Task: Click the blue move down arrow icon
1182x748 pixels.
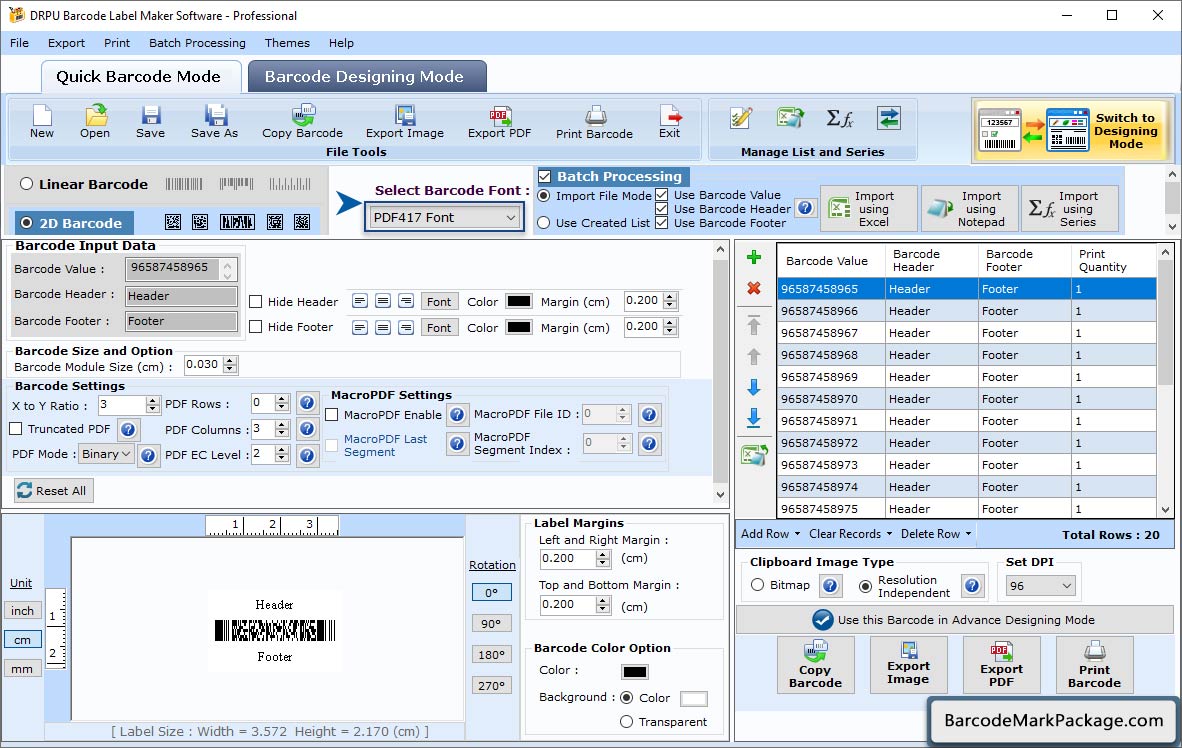Action: click(x=753, y=388)
